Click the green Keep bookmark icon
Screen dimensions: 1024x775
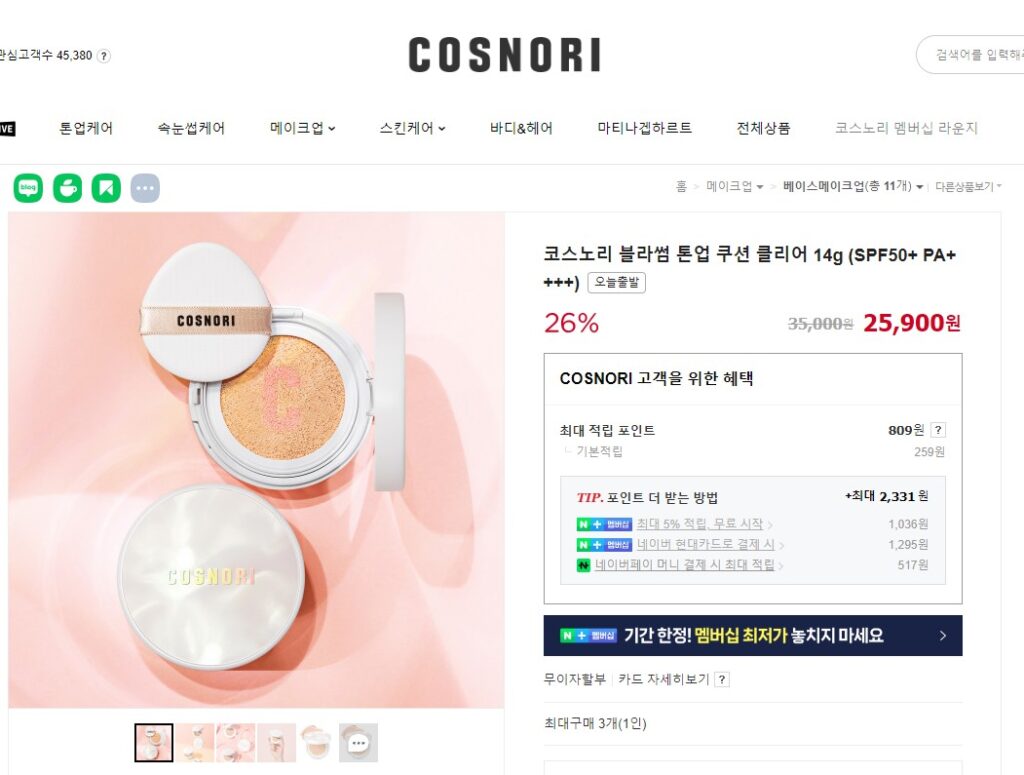pyautogui.click(x=106, y=188)
